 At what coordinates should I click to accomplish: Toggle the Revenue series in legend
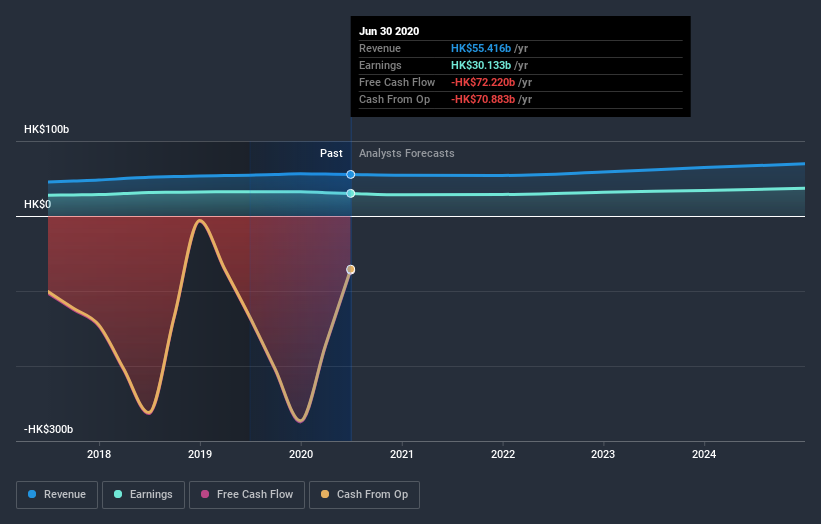(57, 495)
